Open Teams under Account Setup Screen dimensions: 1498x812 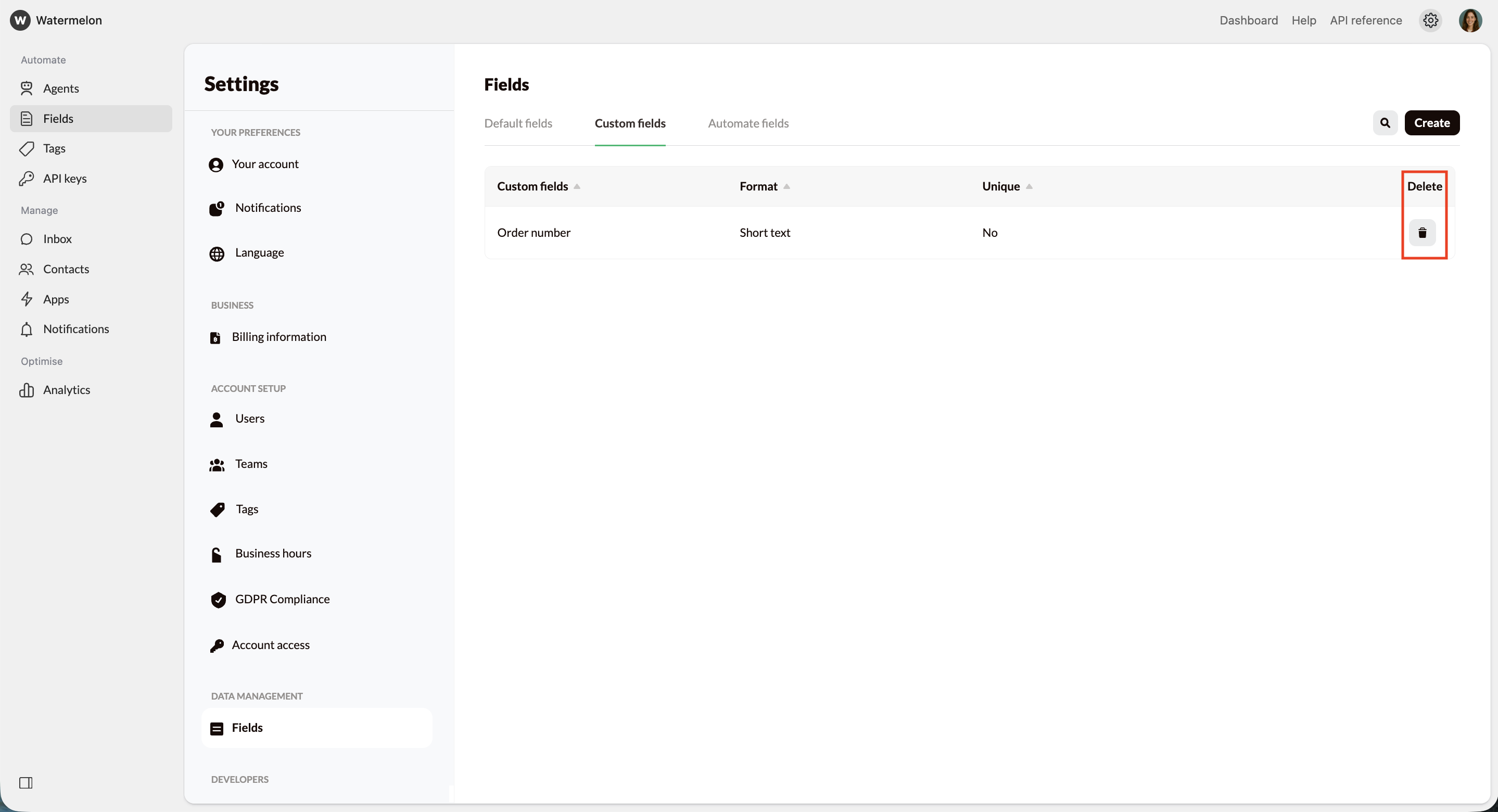tap(251, 464)
